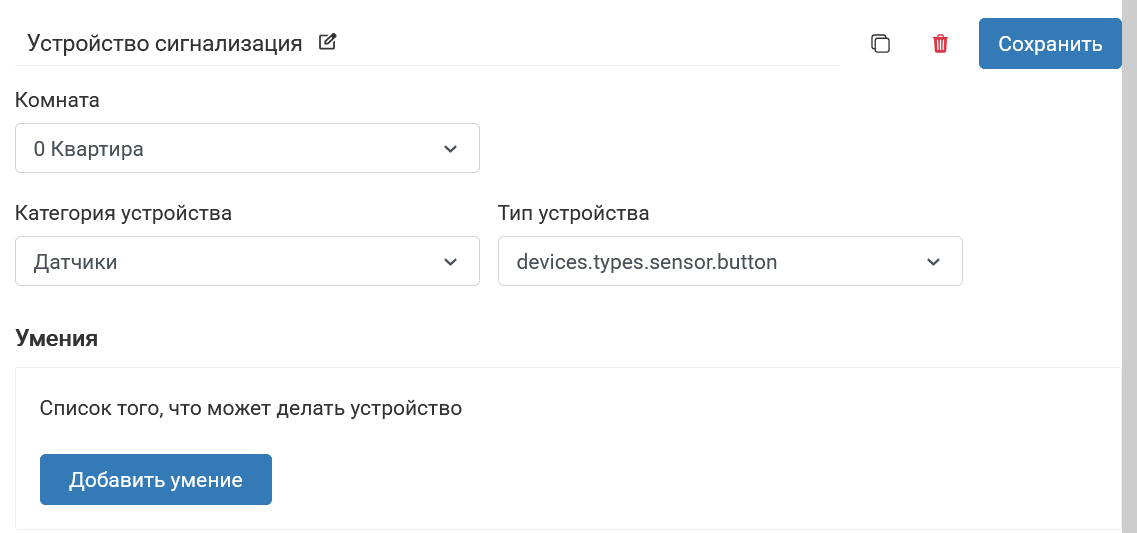This screenshot has height=533, width=1137.
Task: Click the device name Устройство сигнализация
Action: coord(165,44)
